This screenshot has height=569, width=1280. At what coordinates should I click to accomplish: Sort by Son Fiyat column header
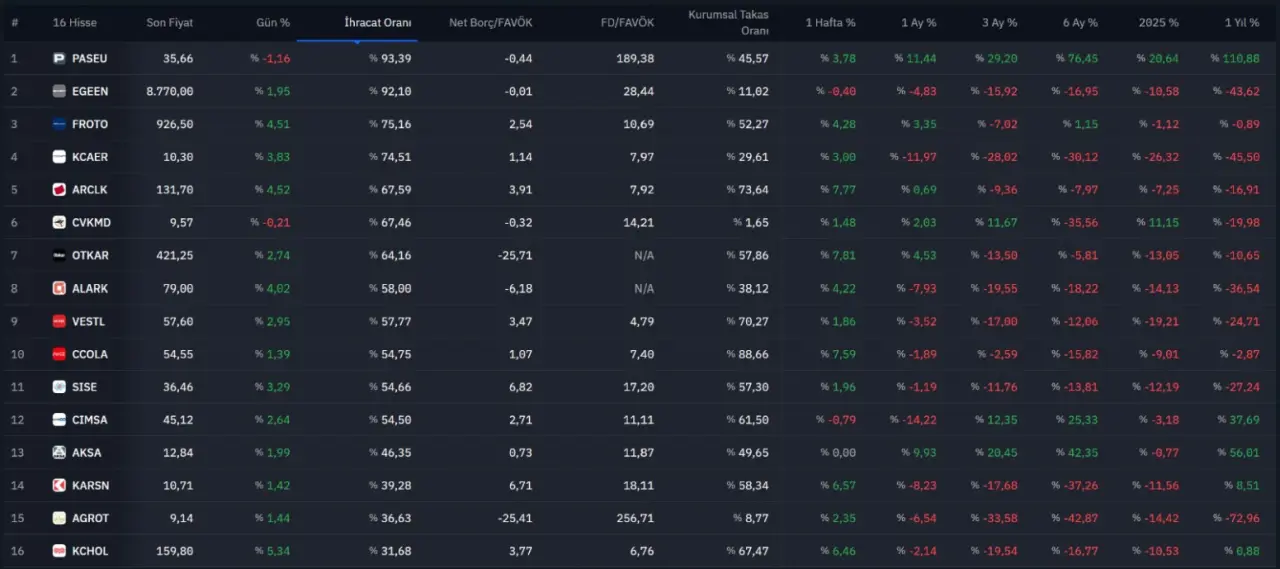170,23
